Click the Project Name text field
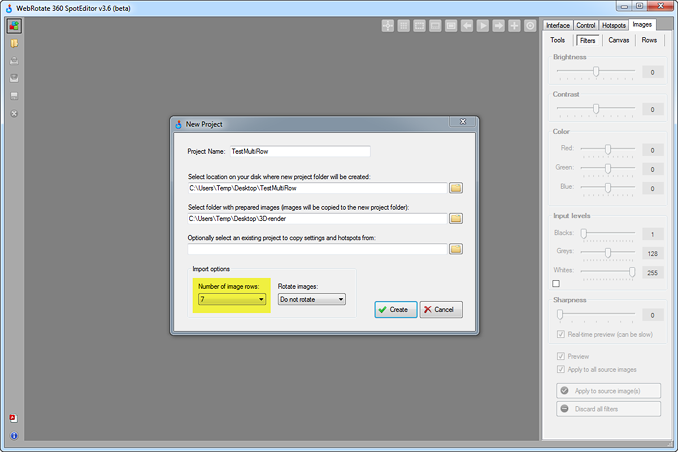This screenshot has width=678, height=452. tap(299, 152)
